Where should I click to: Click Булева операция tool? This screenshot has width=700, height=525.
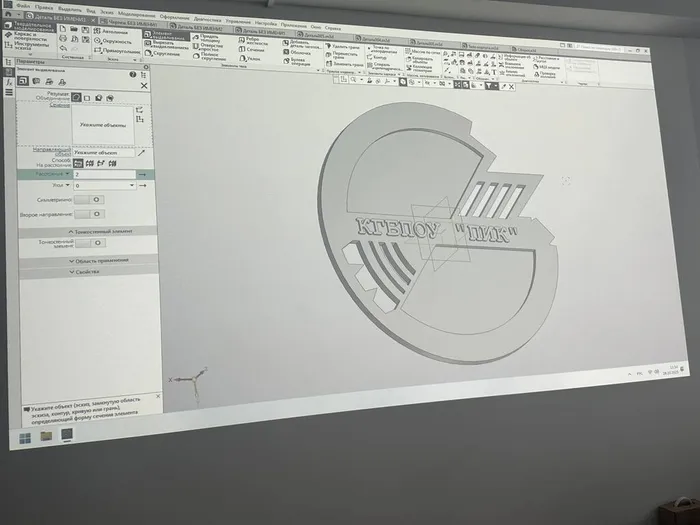[297, 62]
